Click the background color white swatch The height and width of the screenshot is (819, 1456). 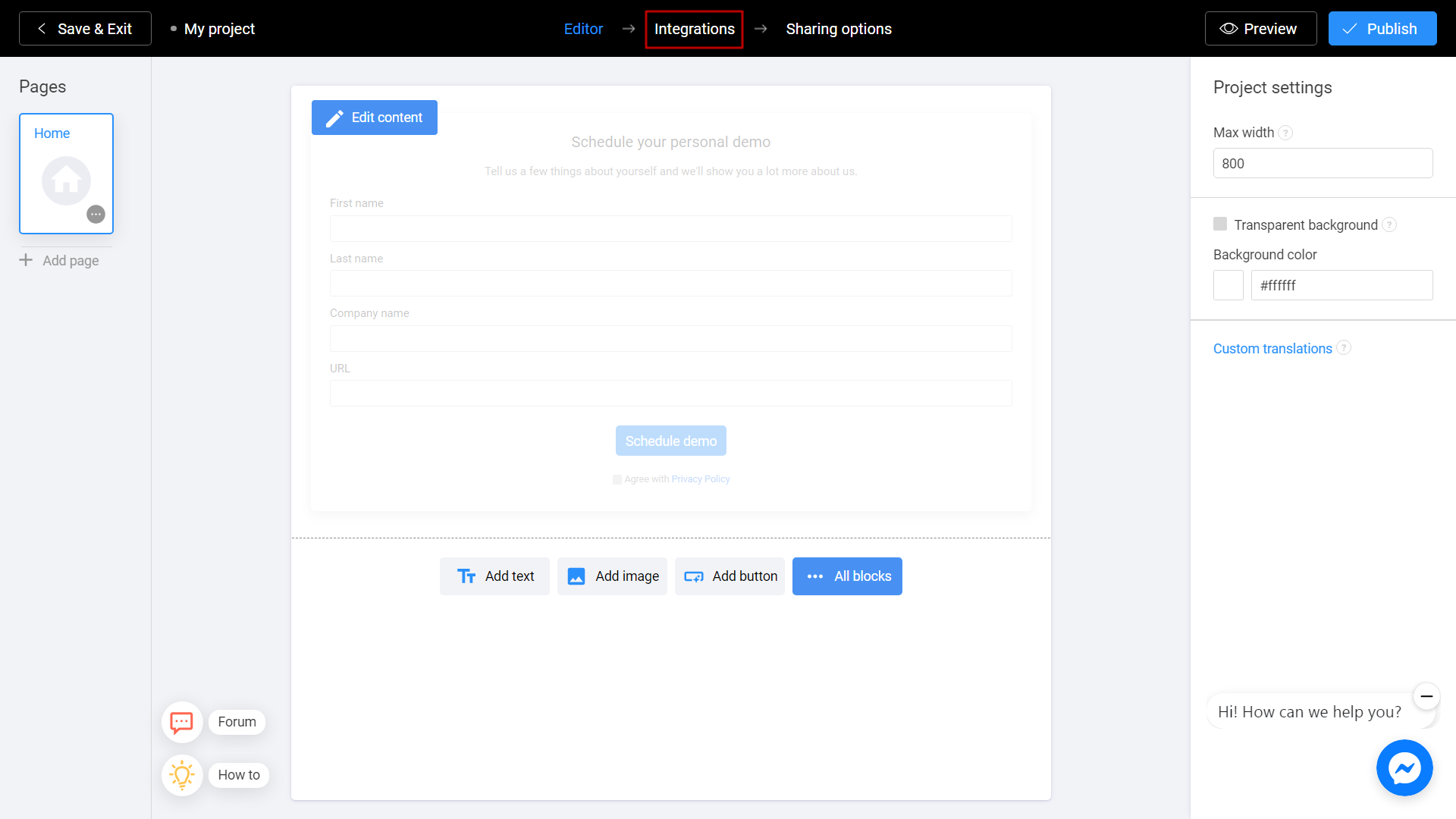(x=1228, y=285)
